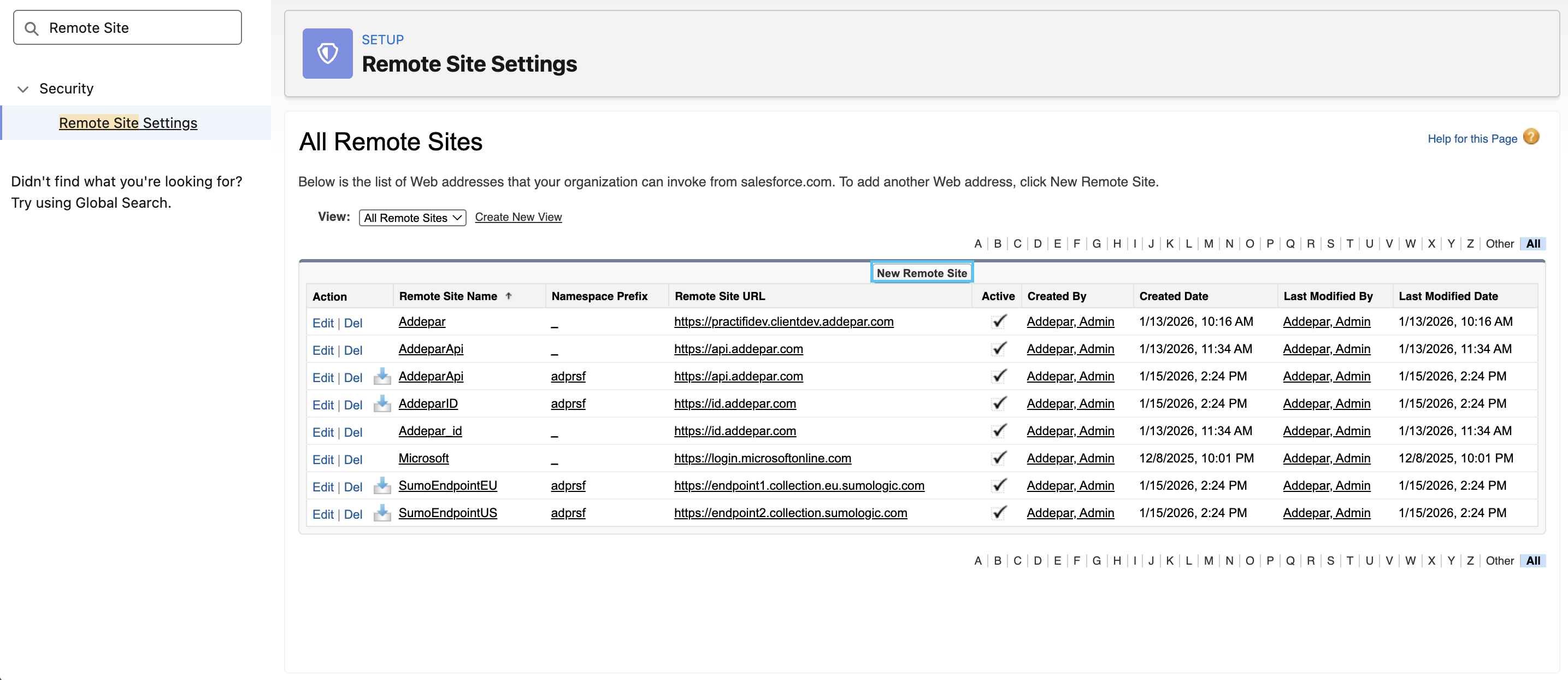The height and width of the screenshot is (680, 1568).
Task: Click the practifidev.clientdev.addepar.com URL
Action: tap(783, 321)
